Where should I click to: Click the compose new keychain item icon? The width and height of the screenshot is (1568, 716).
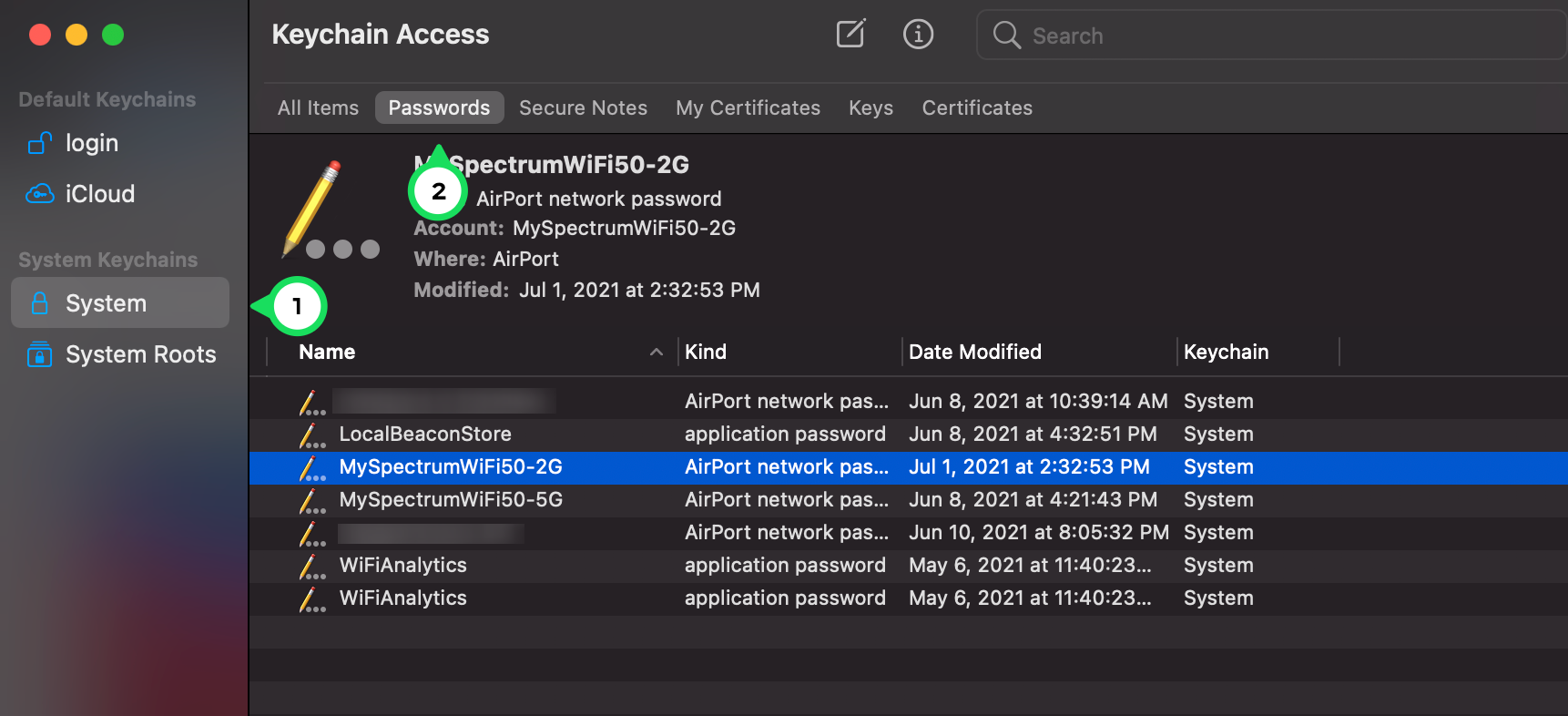[x=850, y=35]
